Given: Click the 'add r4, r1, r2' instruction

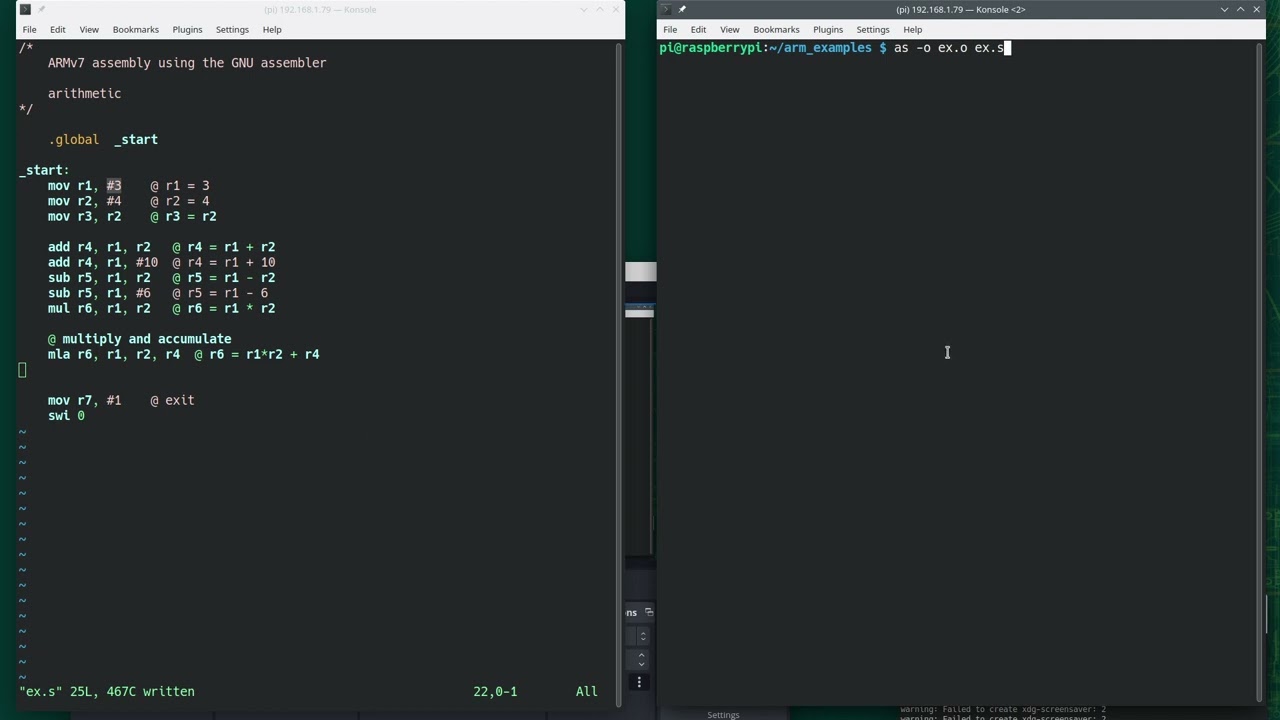Looking at the screenshot, I should [x=99, y=247].
